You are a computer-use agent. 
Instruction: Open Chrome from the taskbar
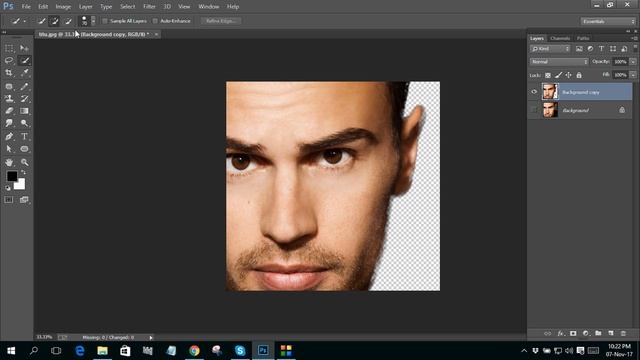194,351
